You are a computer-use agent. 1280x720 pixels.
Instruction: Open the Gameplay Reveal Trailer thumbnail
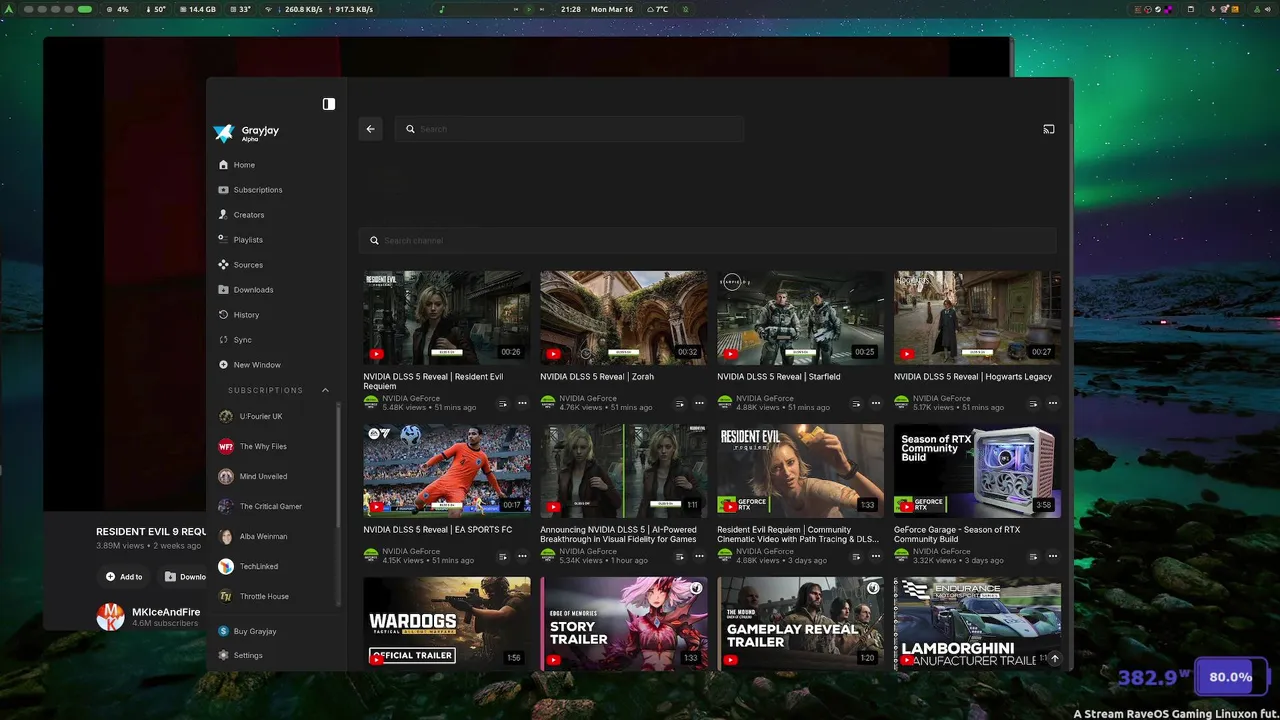(800, 623)
